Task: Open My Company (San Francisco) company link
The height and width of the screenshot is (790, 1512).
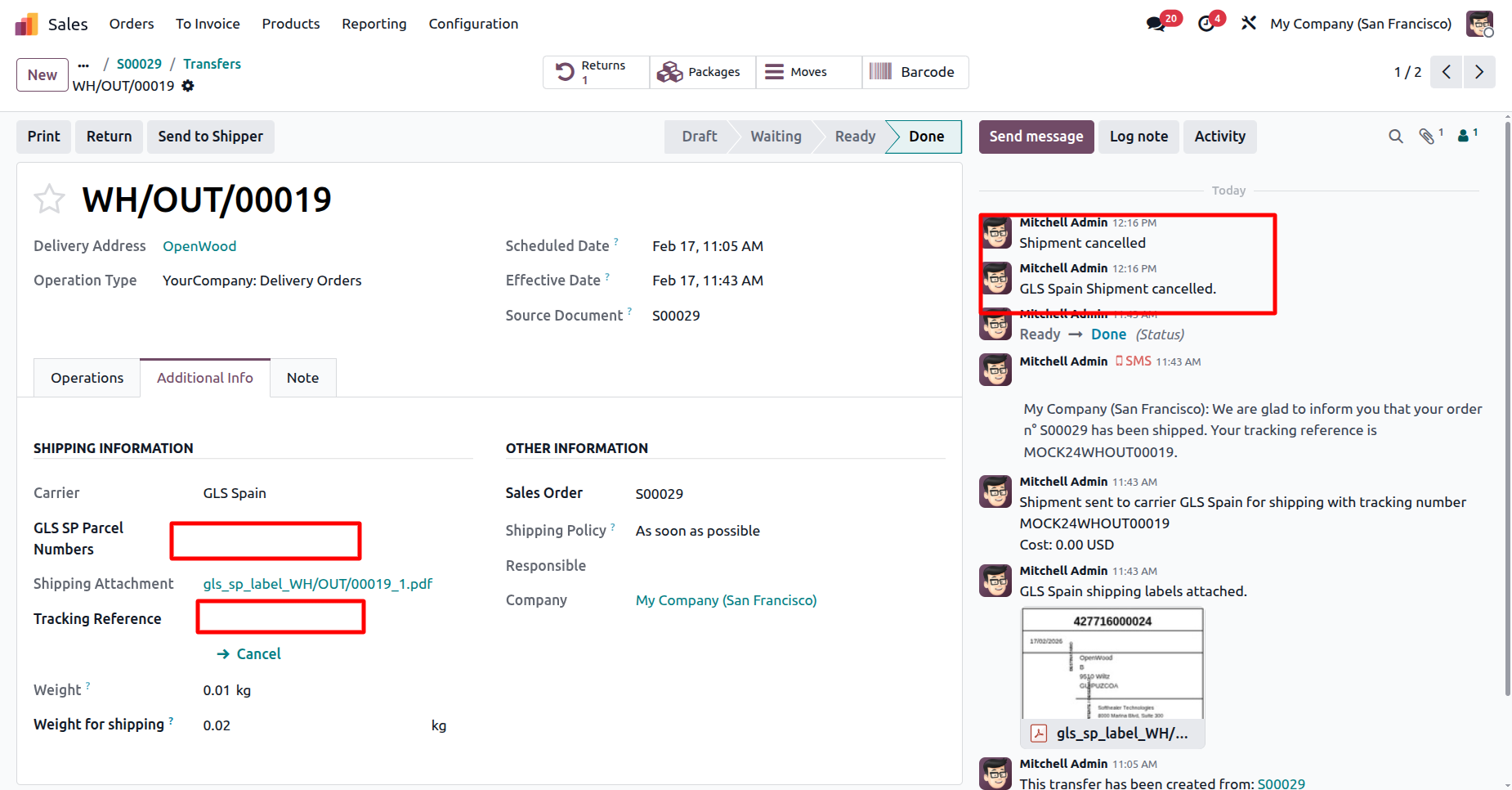Action: pyautogui.click(x=727, y=600)
